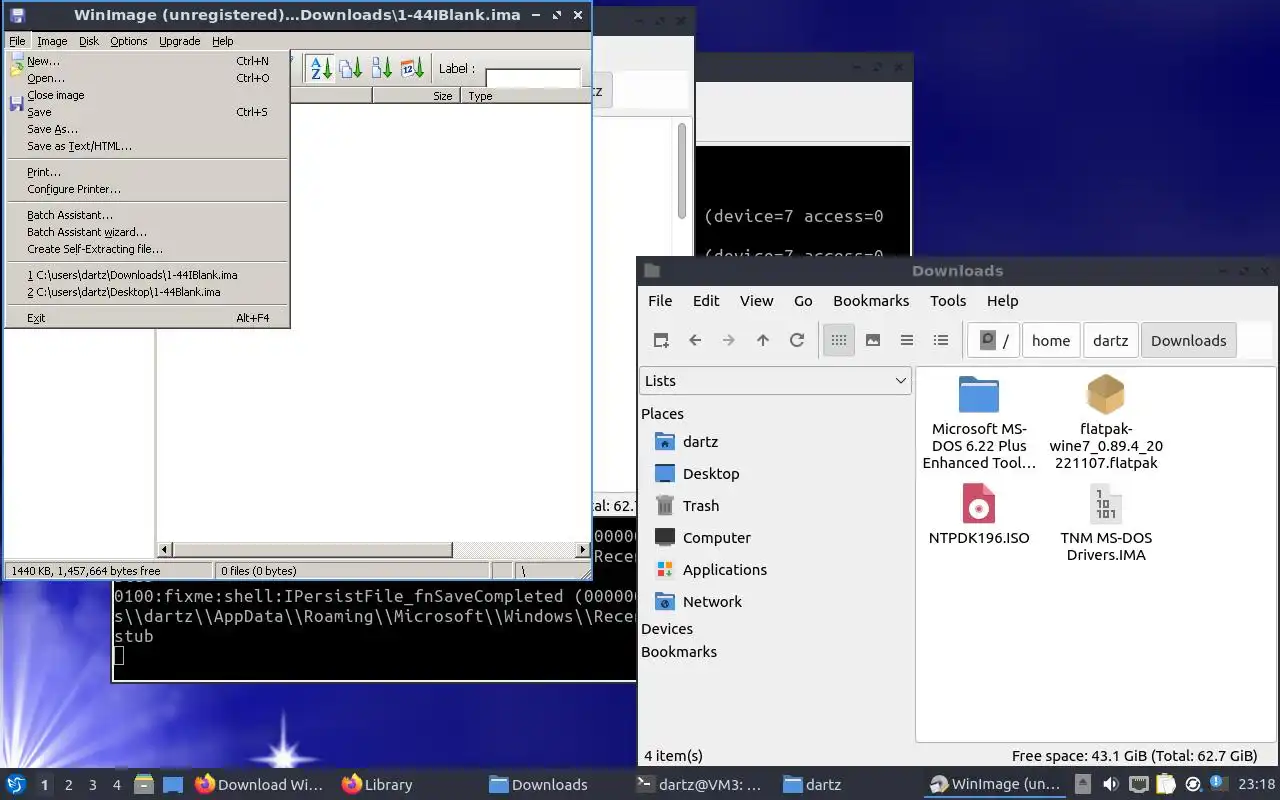Open Bookmarks menu in file manager
This screenshot has height=800, width=1280.
point(871,301)
